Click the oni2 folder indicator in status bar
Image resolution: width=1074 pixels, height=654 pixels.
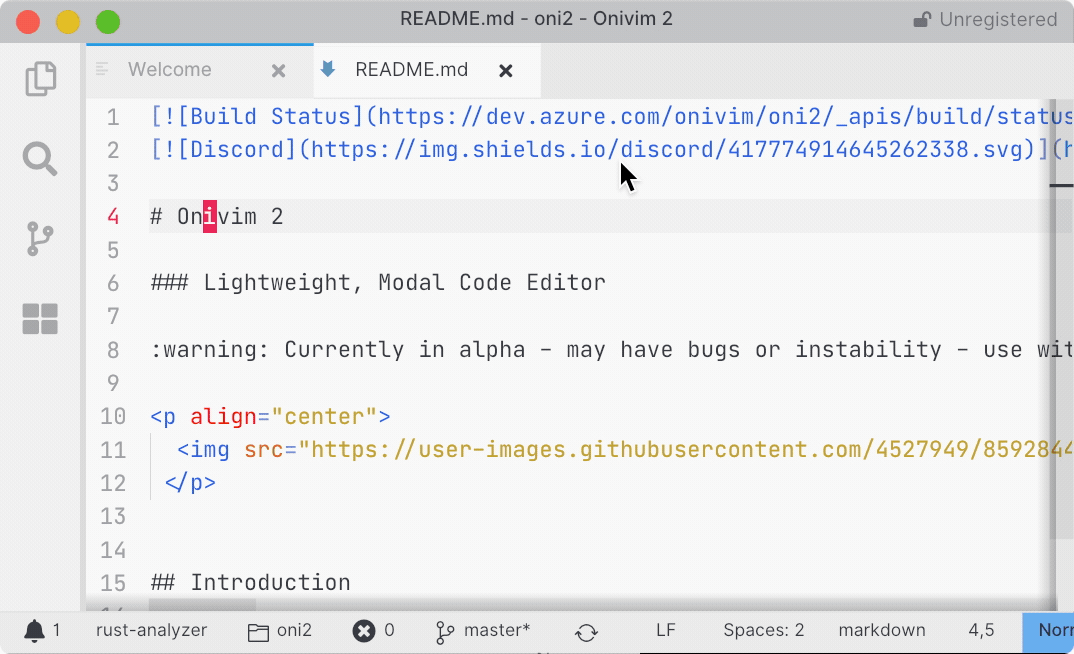pos(279,630)
